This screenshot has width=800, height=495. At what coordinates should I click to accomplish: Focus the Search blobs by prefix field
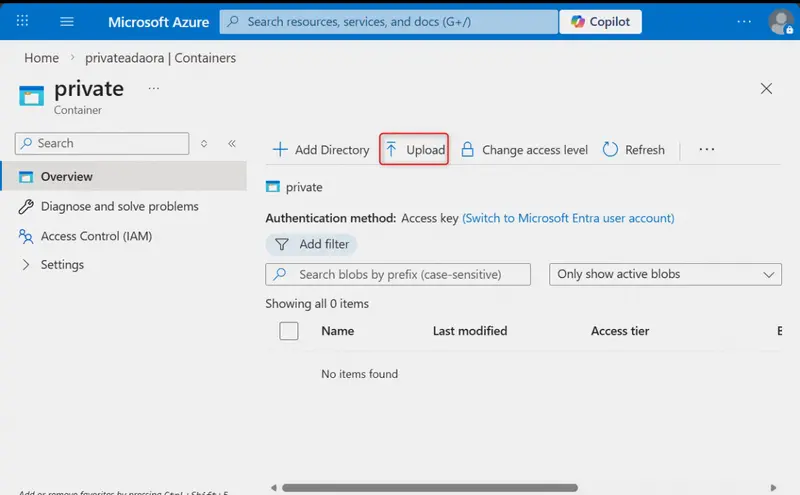pos(398,274)
